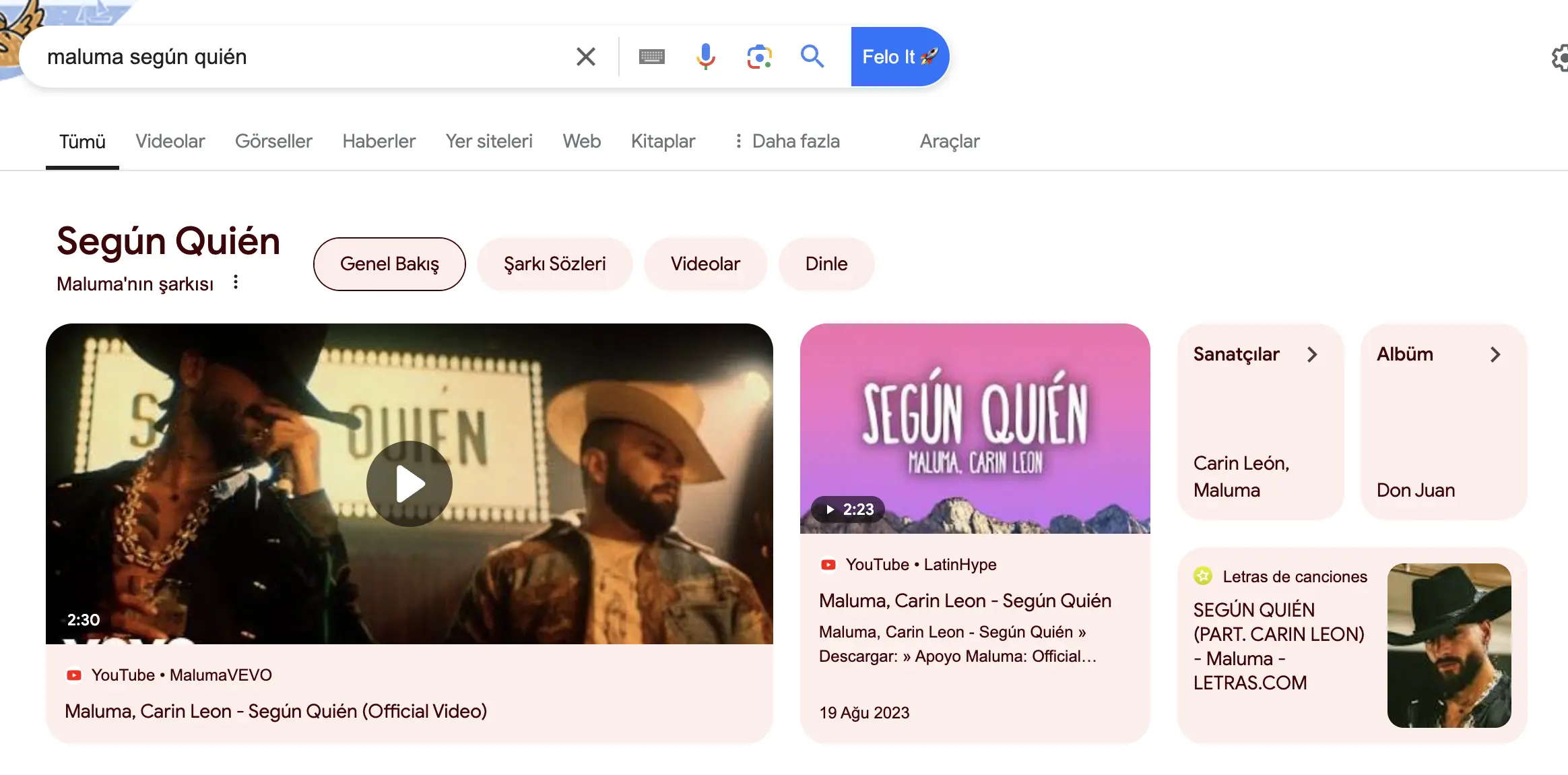This screenshot has width=1568, height=775.
Task: Open the Maluma, Carin Leon Official Video title link
Action: pos(276,712)
